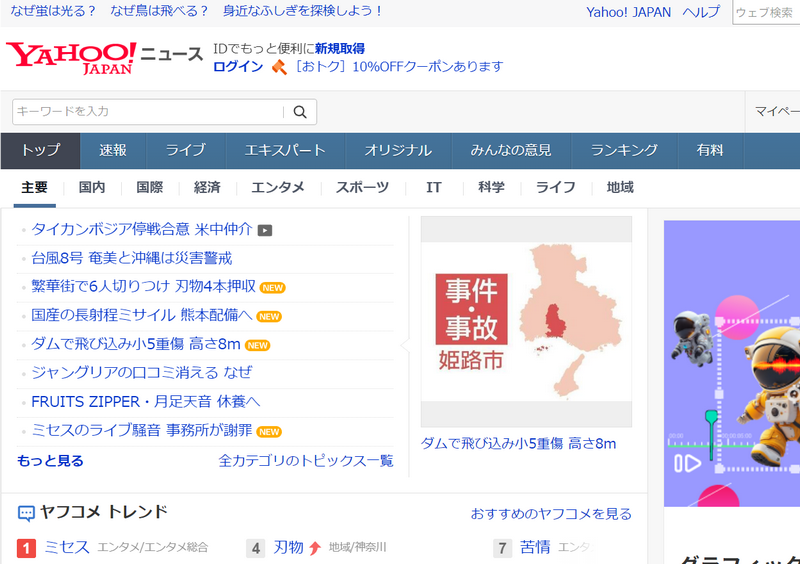Click the auction hammer coupon icon
The width and height of the screenshot is (800, 564).
pyautogui.click(x=279, y=67)
